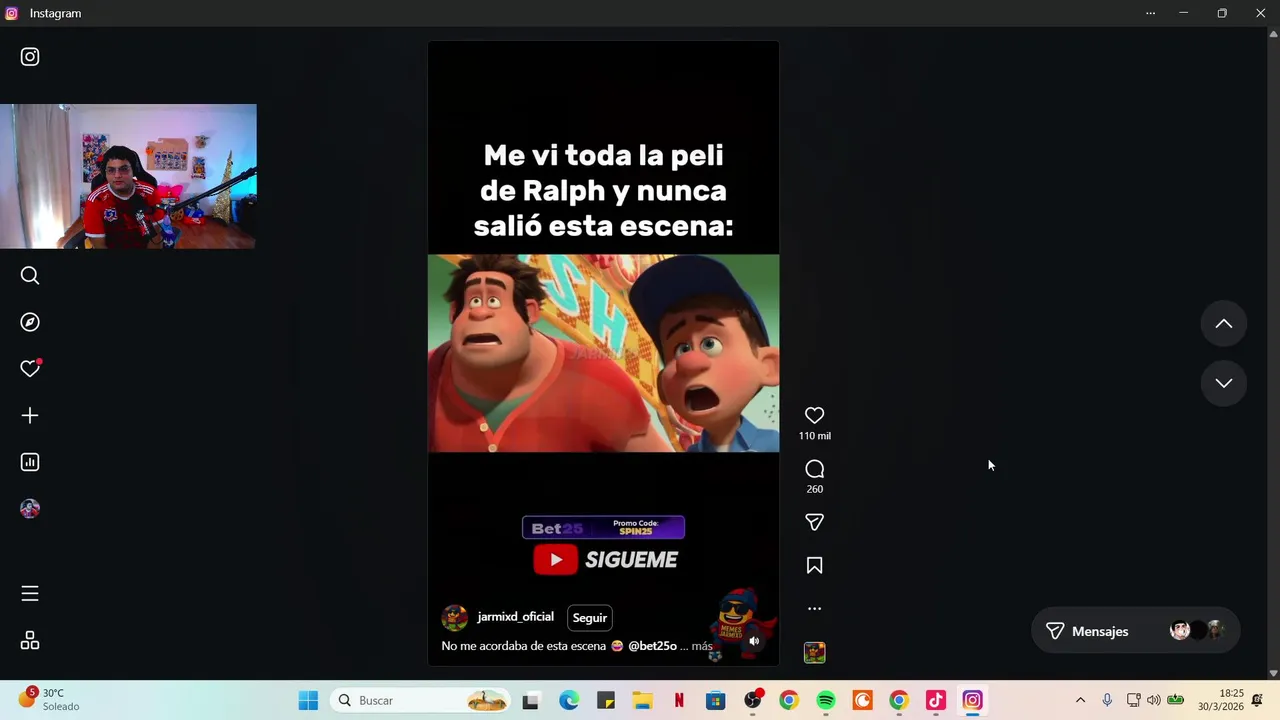Viewport: 1280px width, 720px height.
Task: Open the @bet25o mention in caption
Action: pos(652,646)
